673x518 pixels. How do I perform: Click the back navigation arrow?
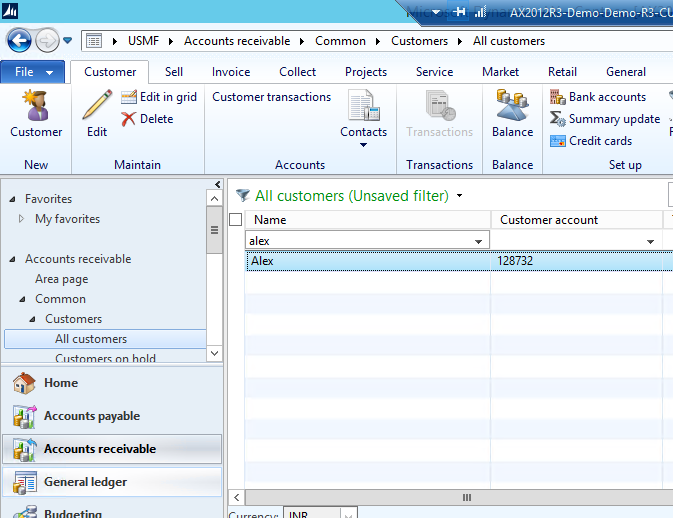[19, 41]
